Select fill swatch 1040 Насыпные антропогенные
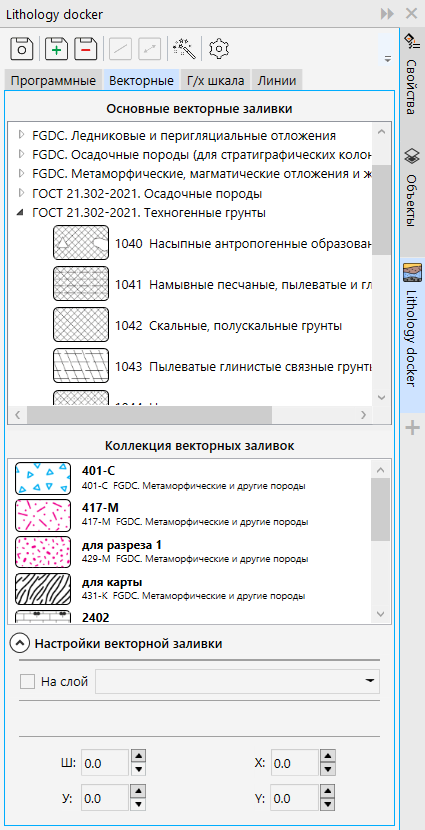Image resolution: width=425 pixels, height=830 pixels. 81,242
